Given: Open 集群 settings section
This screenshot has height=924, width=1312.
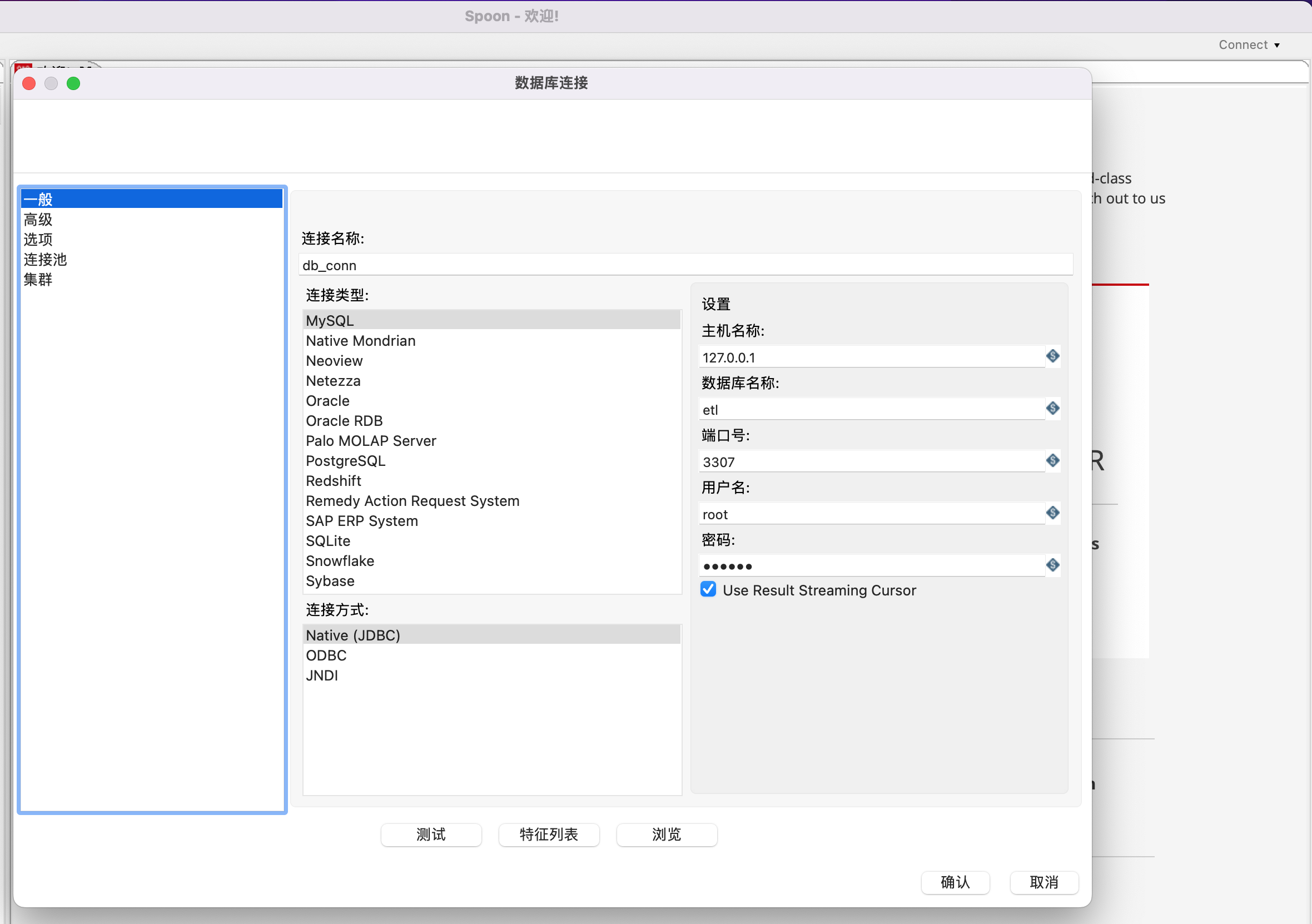Looking at the screenshot, I should pyautogui.click(x=38, y=280).
